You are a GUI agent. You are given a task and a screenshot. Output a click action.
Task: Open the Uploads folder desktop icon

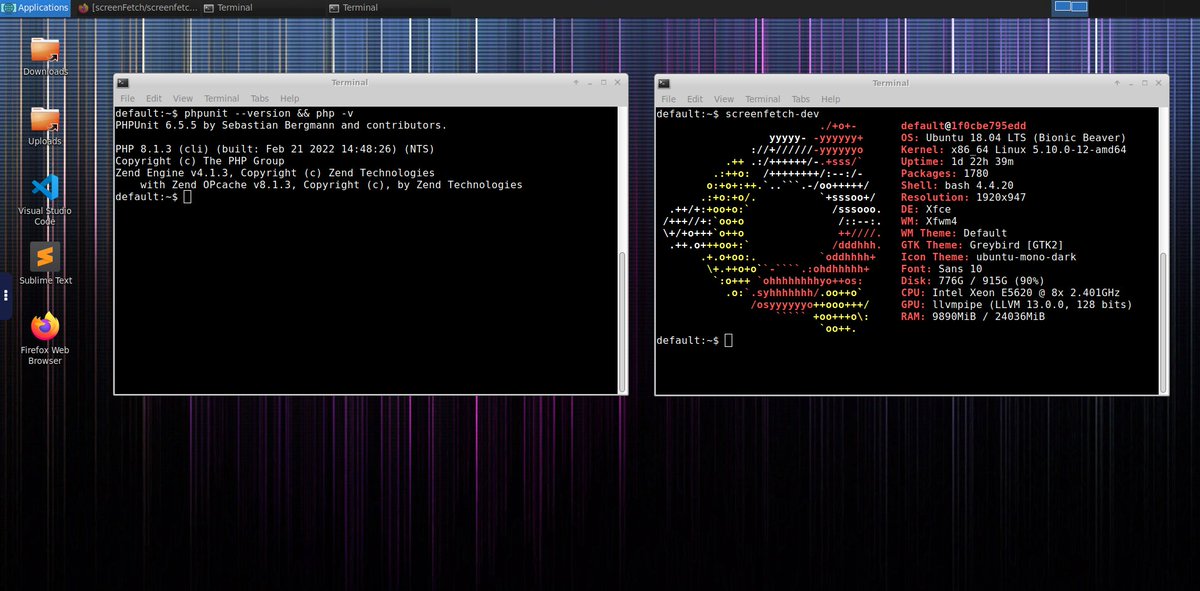[x=45, y=126]
